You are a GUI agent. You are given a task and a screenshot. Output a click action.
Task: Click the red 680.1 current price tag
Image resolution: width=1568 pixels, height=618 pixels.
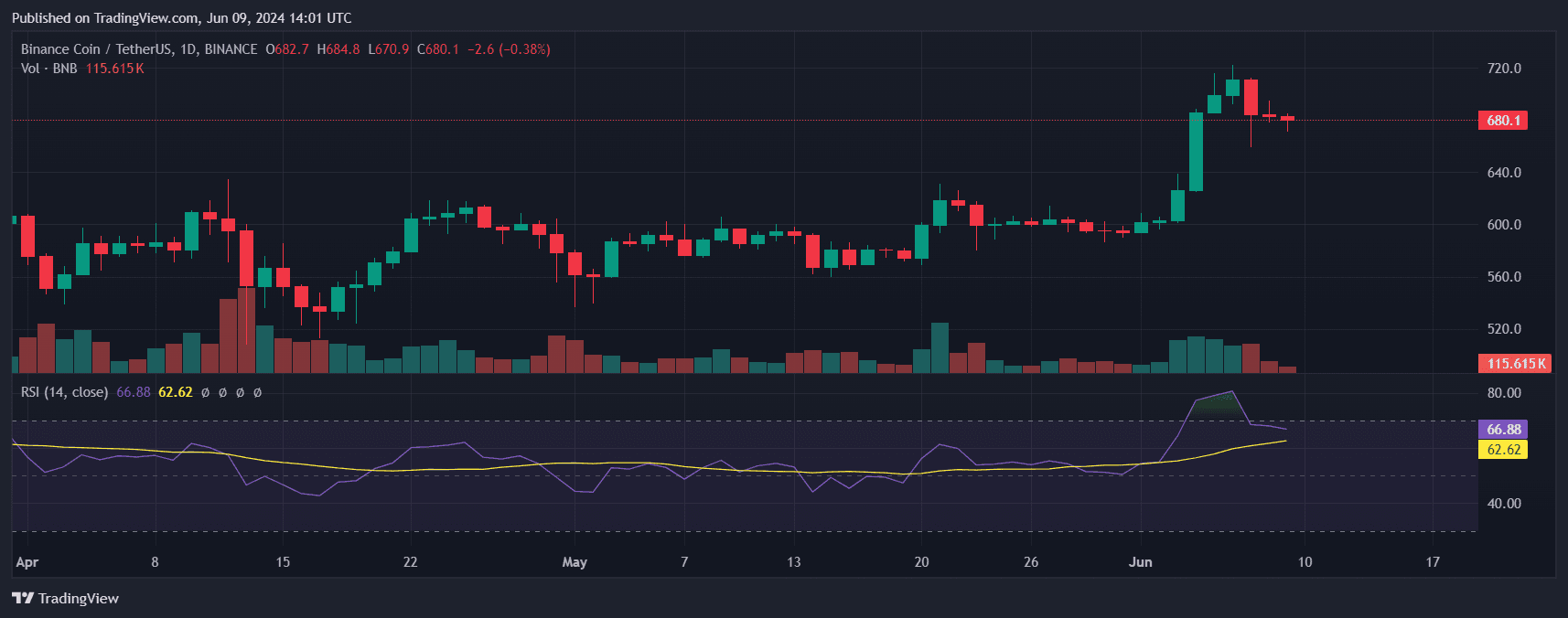point(1503,121)
